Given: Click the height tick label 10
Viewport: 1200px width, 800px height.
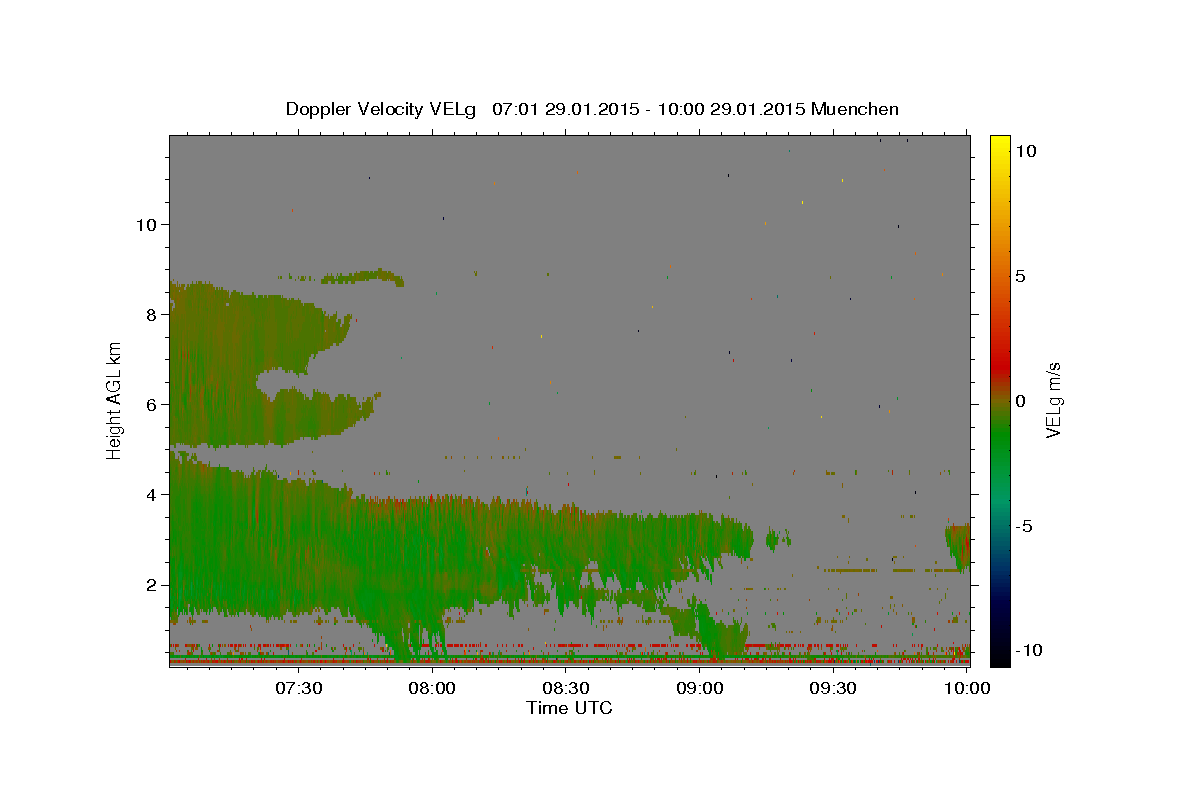Looking at the screenshot, I should [x=145, y=224].
